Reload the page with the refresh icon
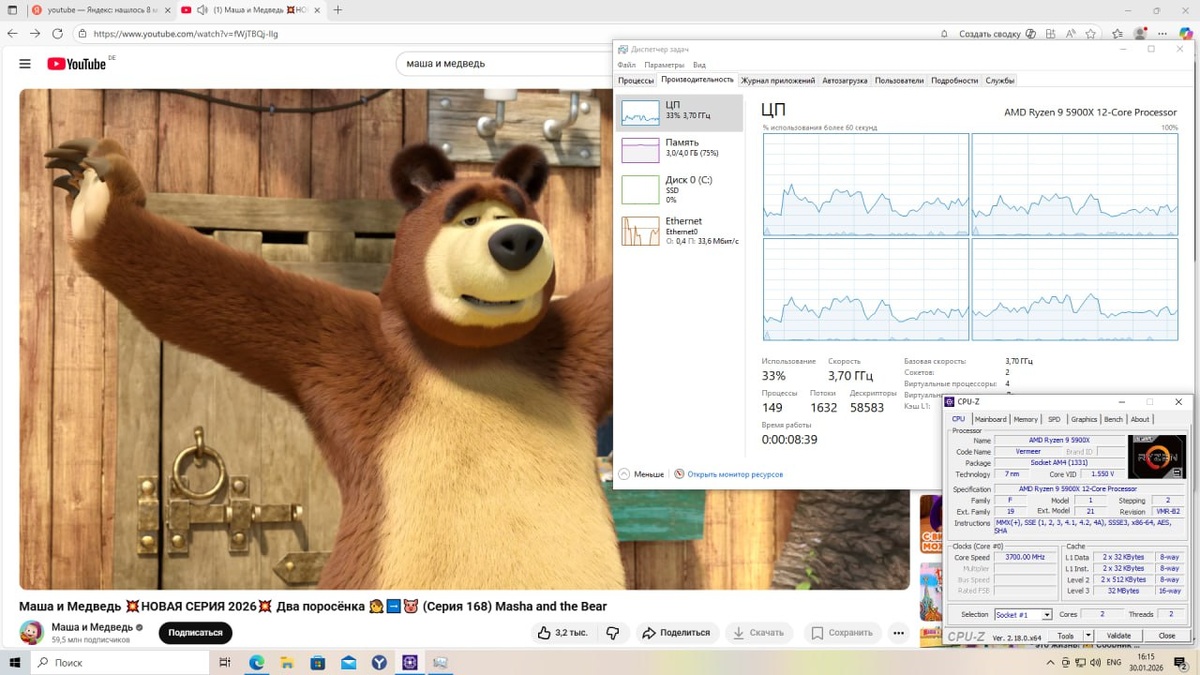The width and height of the screenshot is (1200, 675). pos(58,33)
